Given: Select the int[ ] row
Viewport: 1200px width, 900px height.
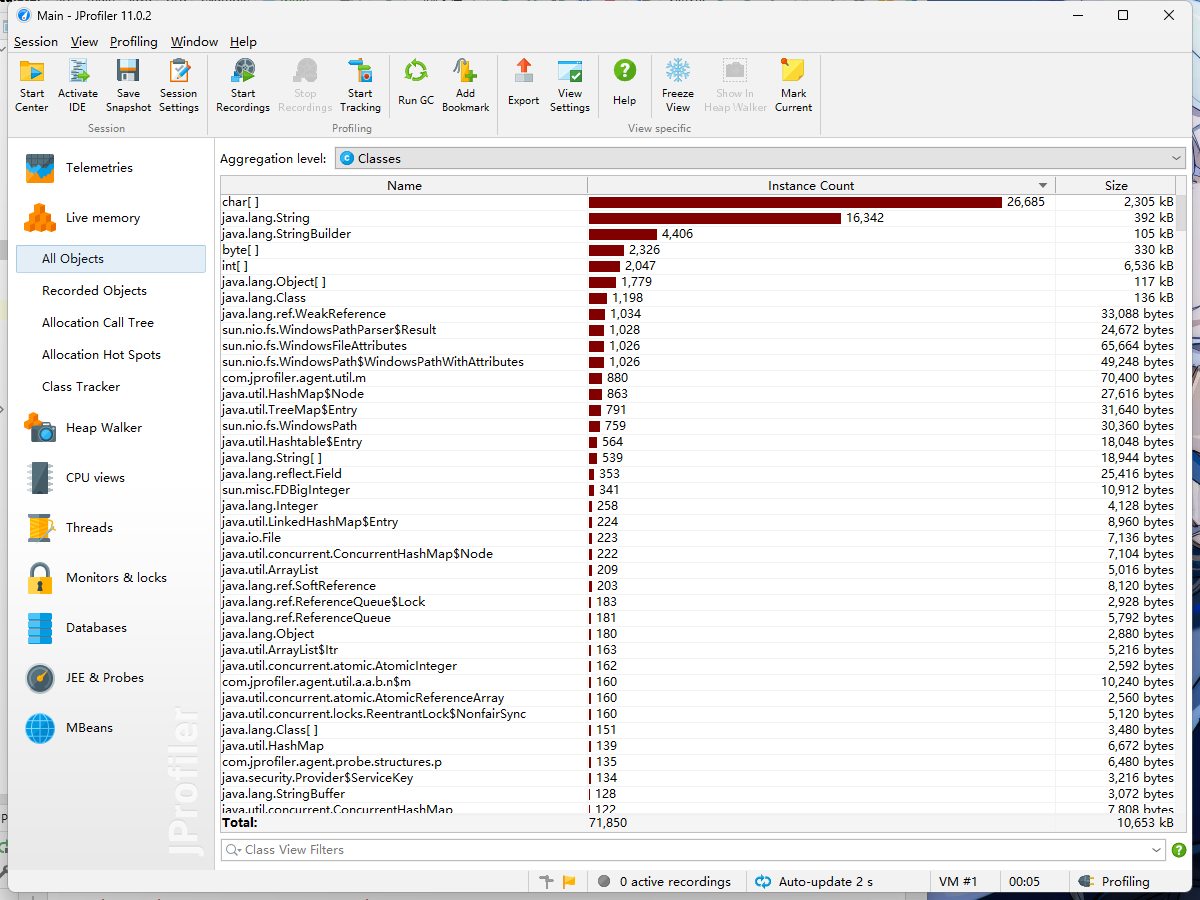Looking at the screenshot, I should tap(698, 266).
